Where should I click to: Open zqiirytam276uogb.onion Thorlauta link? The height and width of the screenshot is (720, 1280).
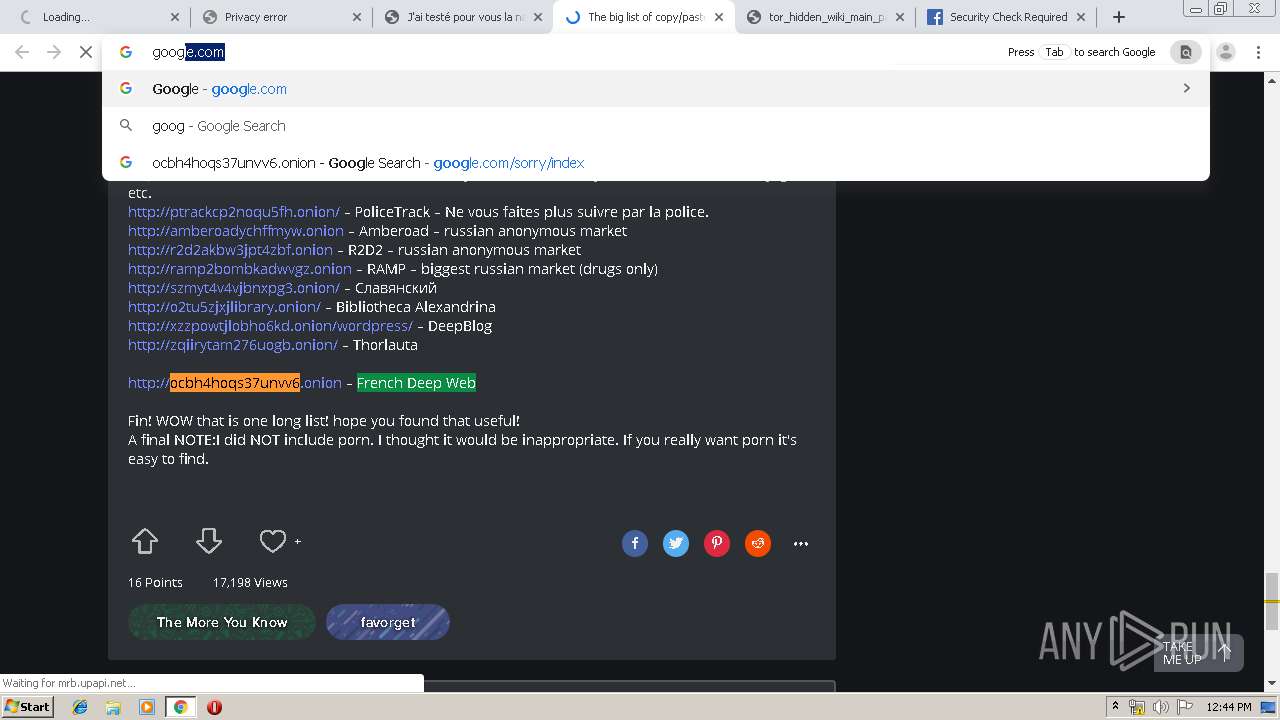(233, 345)
